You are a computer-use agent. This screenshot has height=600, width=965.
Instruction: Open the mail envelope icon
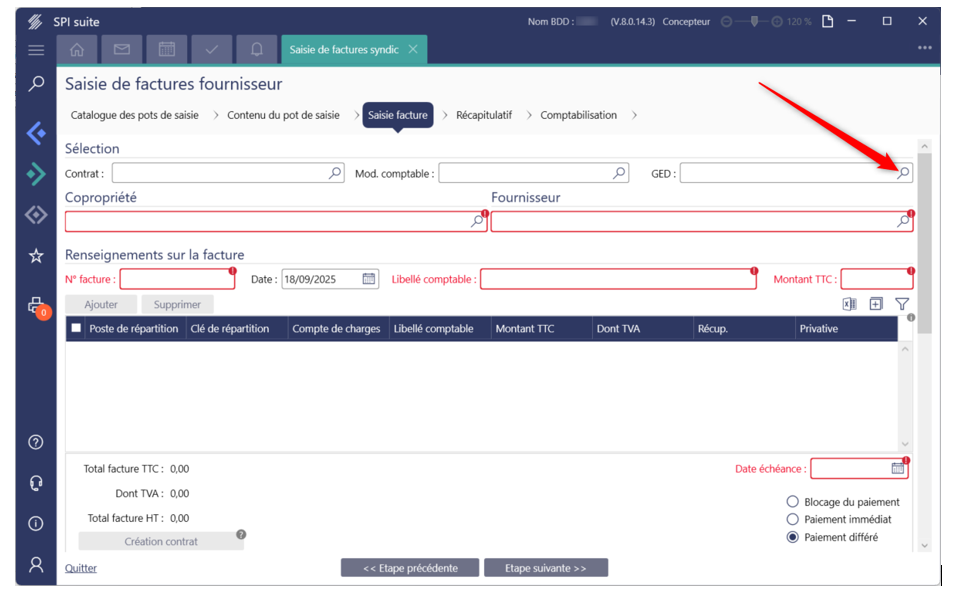tap(121, 49)
